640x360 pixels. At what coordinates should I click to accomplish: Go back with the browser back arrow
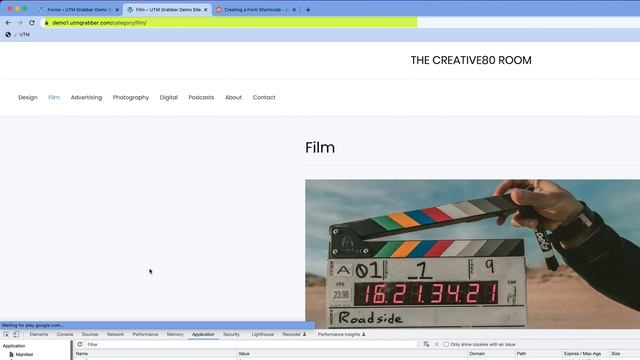click(8, 23)
